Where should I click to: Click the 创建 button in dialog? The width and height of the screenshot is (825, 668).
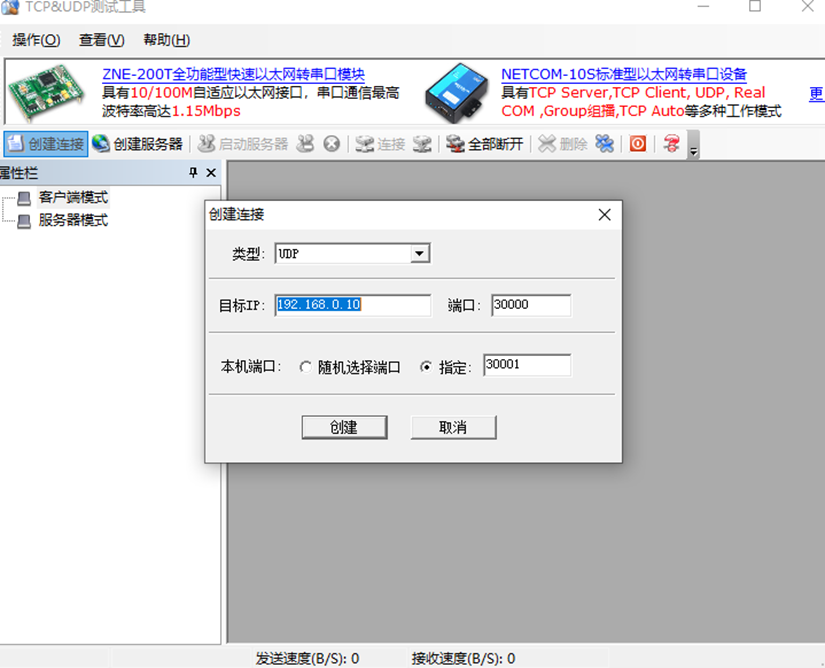[x=344, y=427]
